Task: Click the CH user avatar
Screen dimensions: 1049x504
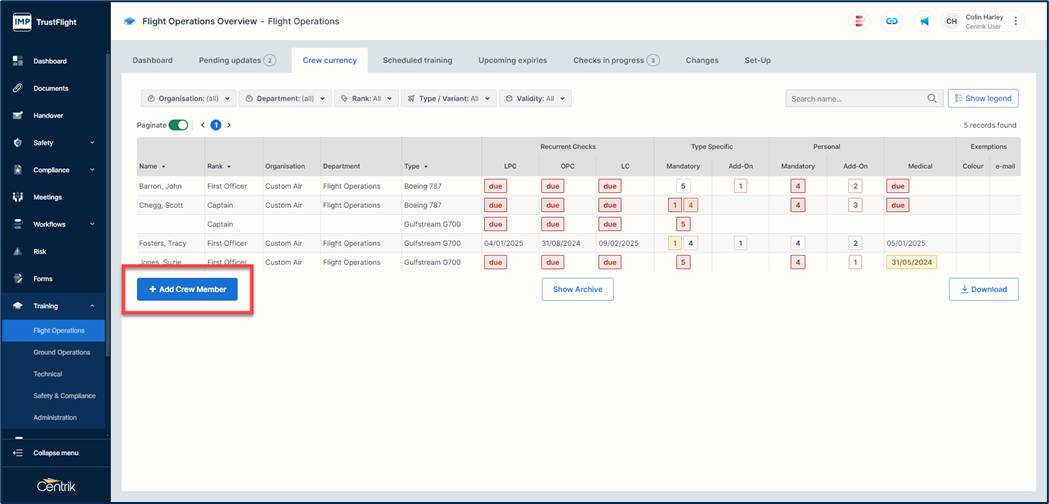Action: (951, 21)
